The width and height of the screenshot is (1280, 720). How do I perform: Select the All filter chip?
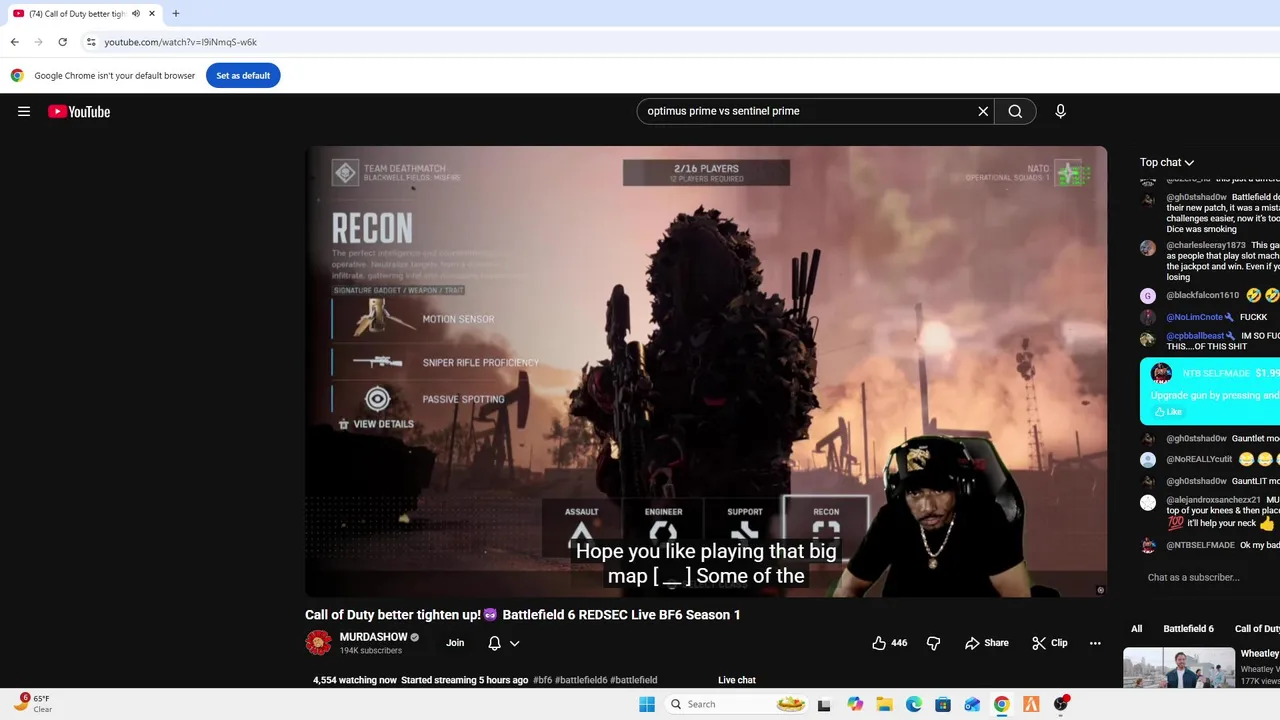tap(1136, 629)
